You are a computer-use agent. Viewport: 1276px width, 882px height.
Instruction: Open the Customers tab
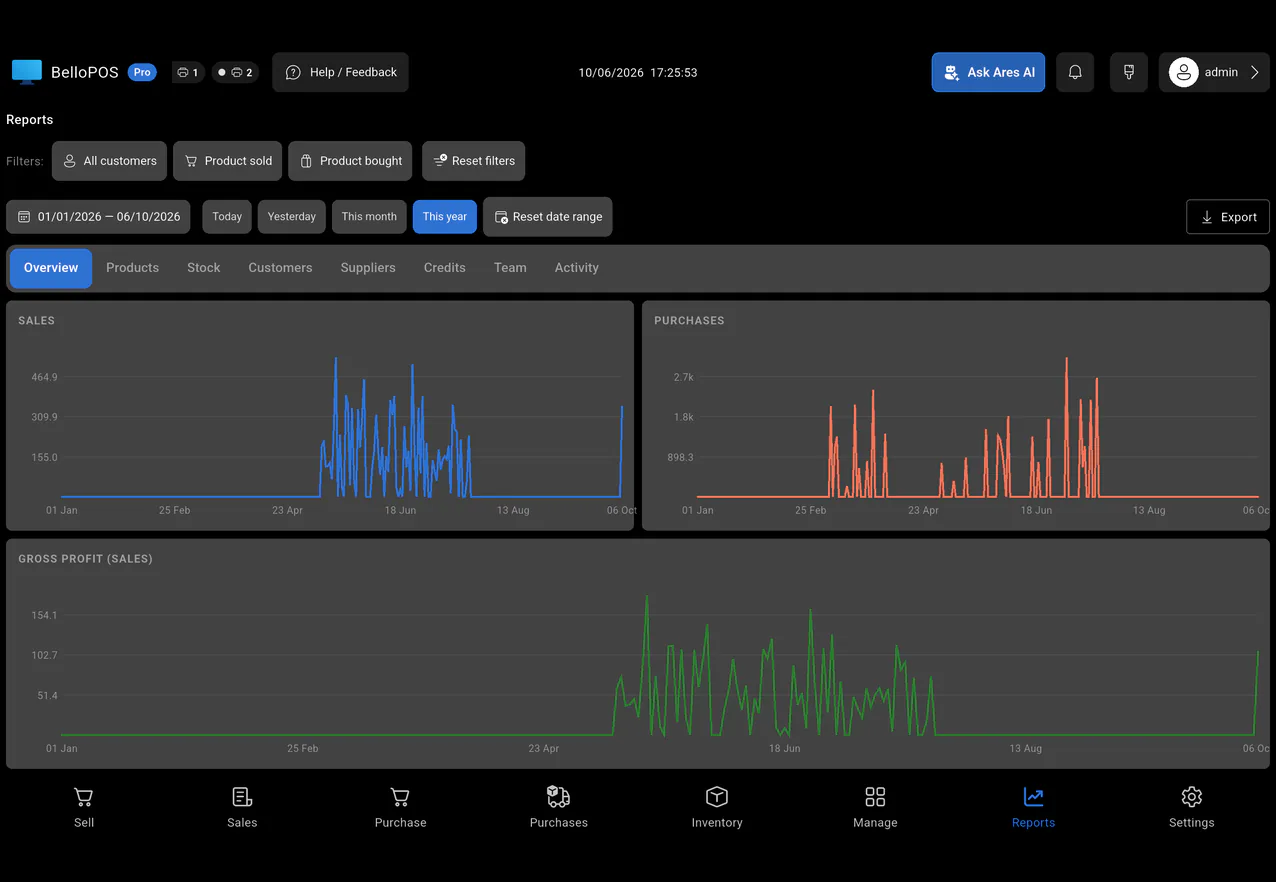[x=281, y=268]
